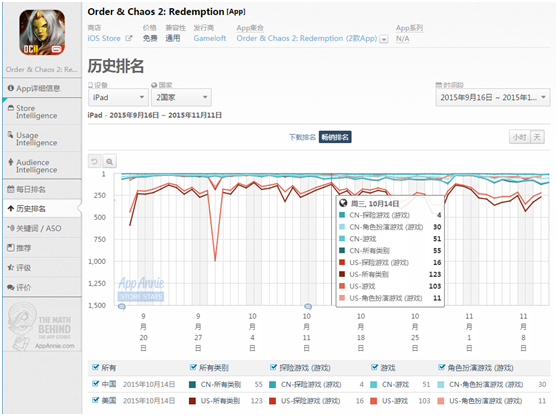This screenshot has width=558, height=416.
Task: Open the iPad device dropdown
Action: pos(118,97)
